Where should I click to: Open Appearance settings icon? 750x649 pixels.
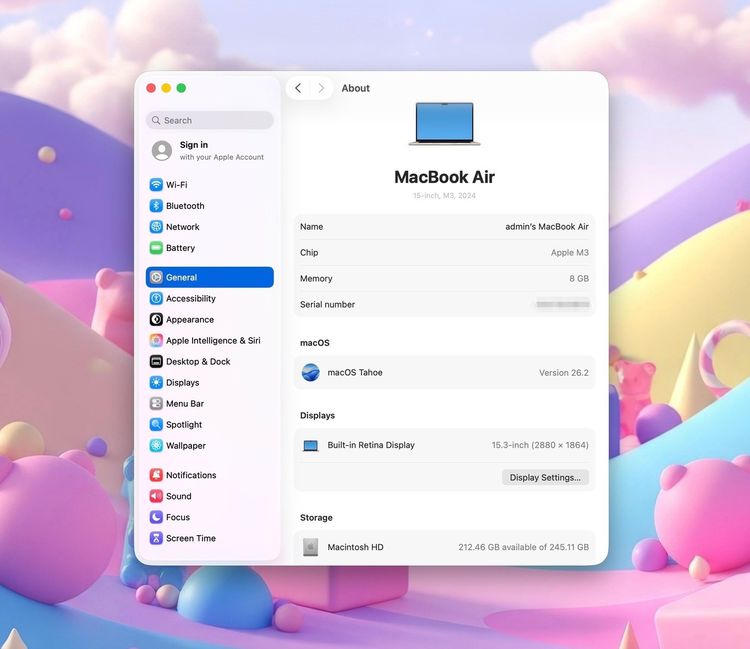click(156, 320)
